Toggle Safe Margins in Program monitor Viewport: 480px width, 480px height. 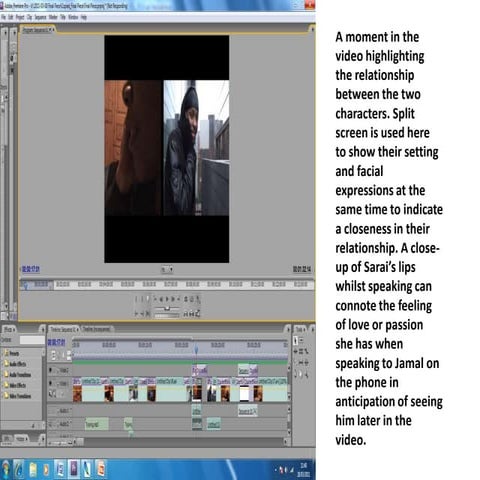point(192,299)
